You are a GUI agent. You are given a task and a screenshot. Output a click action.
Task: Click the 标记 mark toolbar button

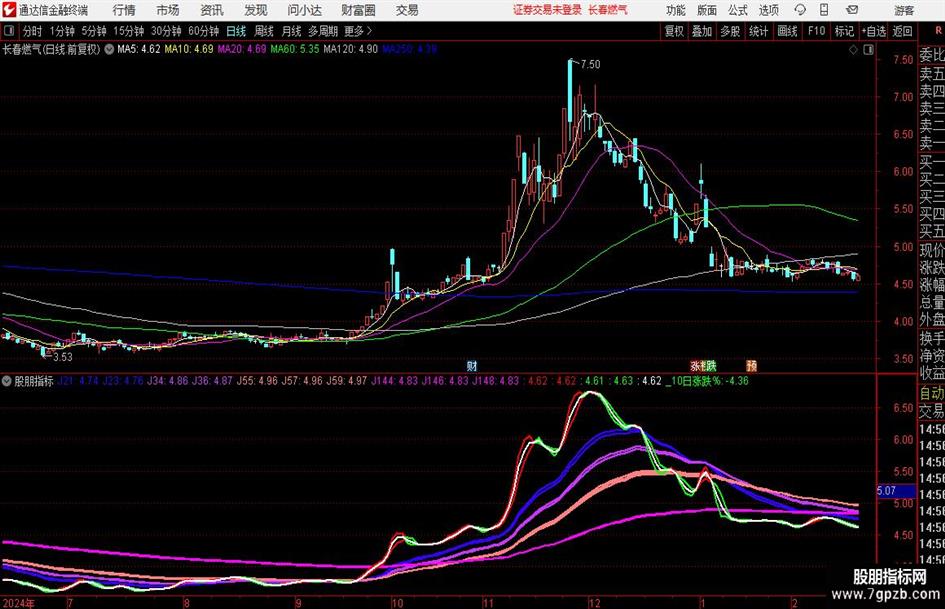pyautogui.click(x=844, y=31)
